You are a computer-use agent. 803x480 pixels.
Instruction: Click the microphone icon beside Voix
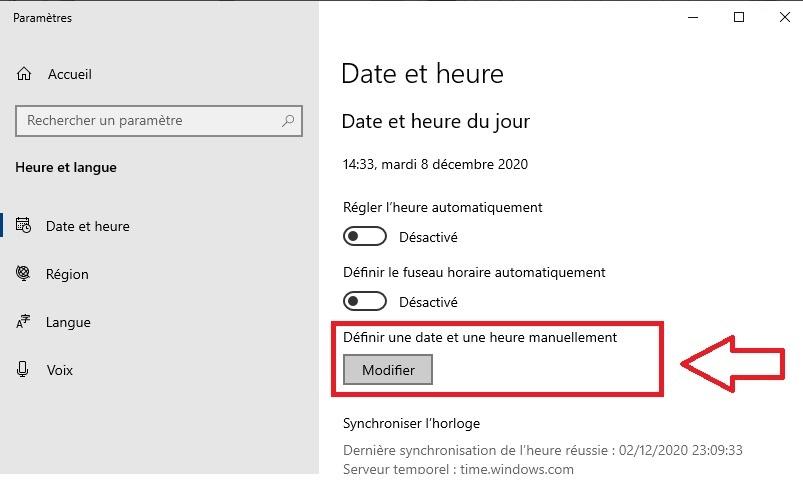coord(23,369)
